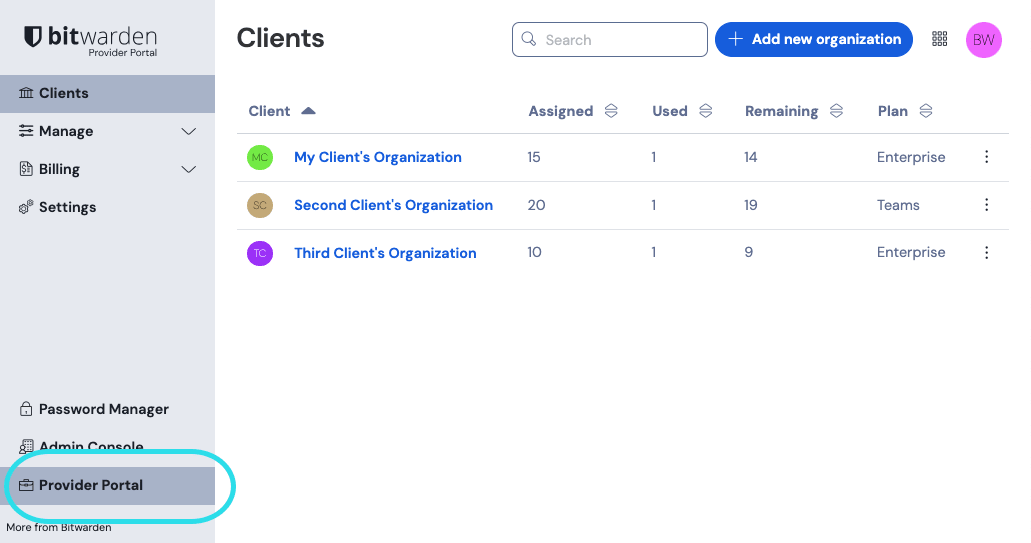The image size is (1031, 543).
Task: Click the MC green avatar
Action: pos(260,157)
